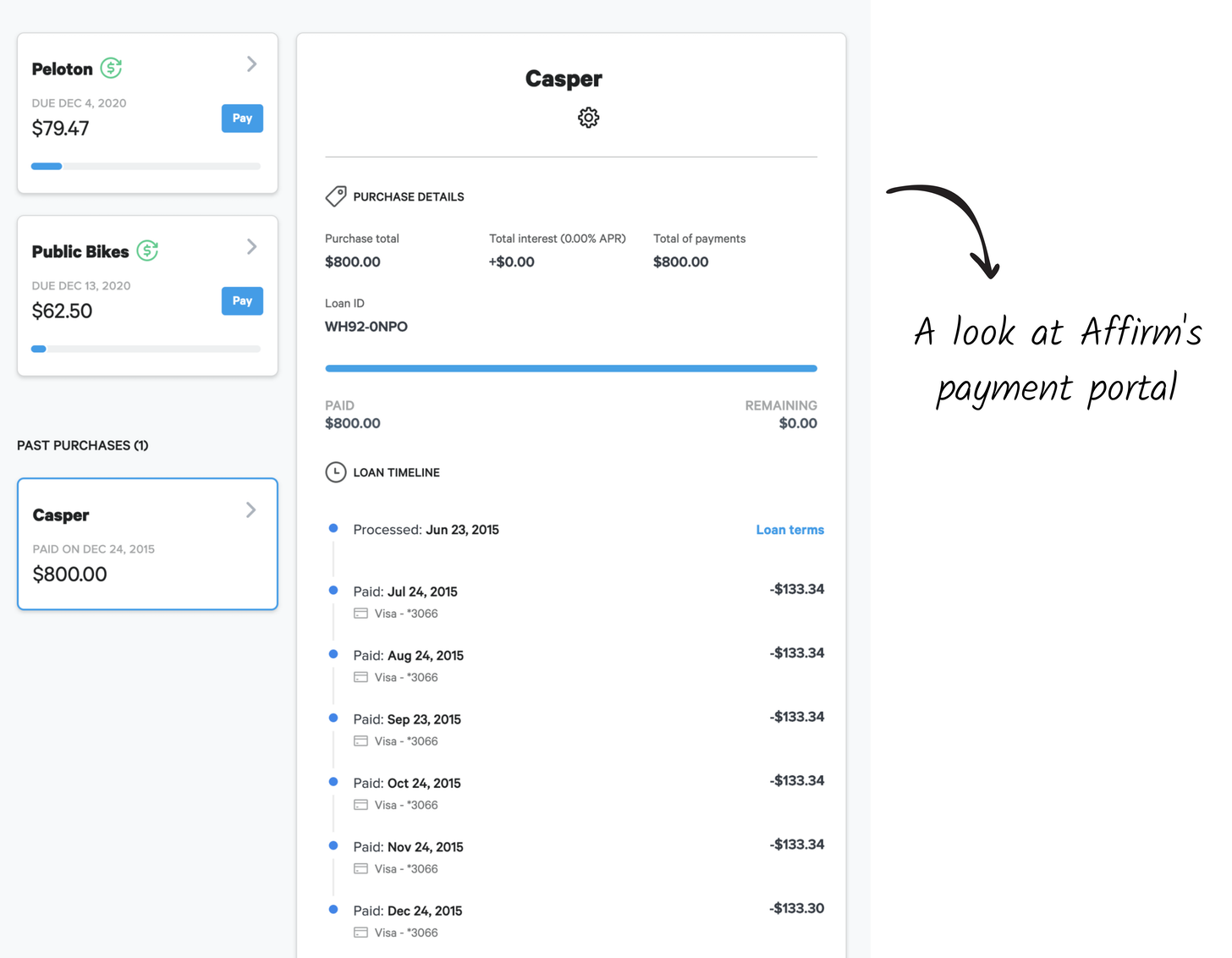Click the Casper fully paid progress bar
The image size is (1232, 958).
point(571,369)
